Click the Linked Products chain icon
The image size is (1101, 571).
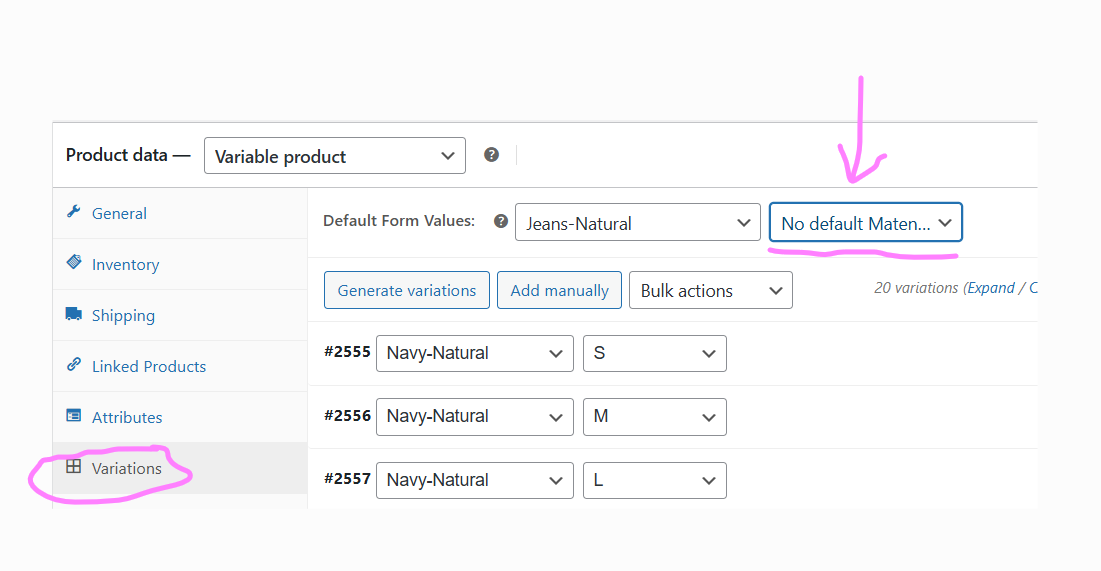pos(73,365)
